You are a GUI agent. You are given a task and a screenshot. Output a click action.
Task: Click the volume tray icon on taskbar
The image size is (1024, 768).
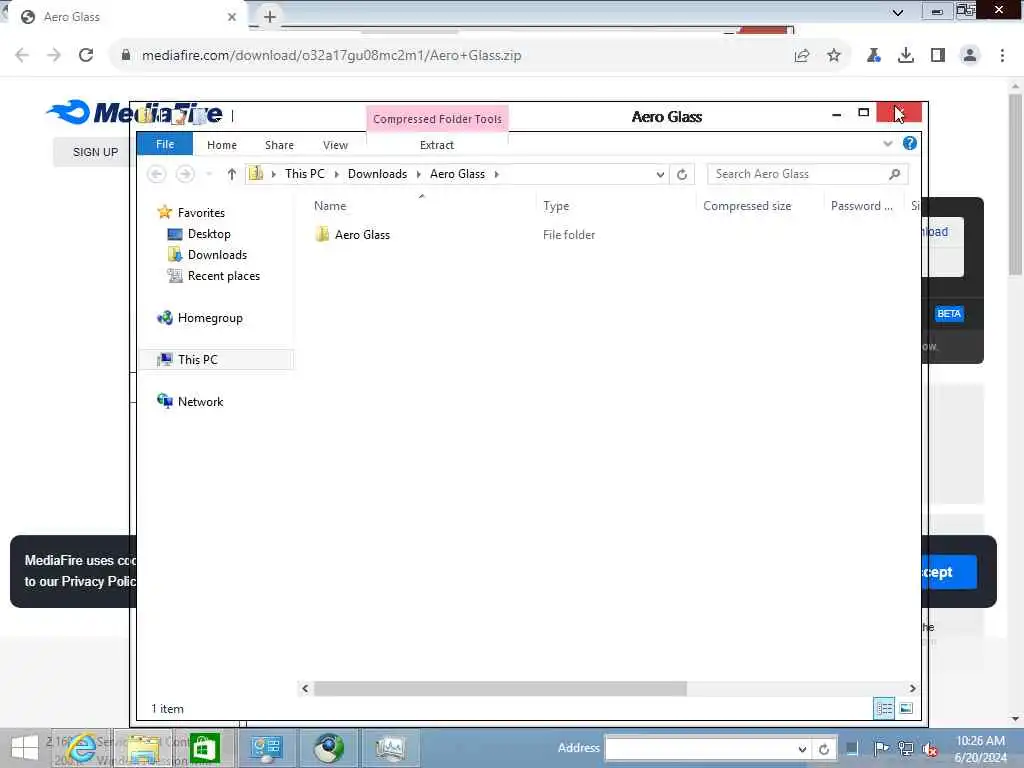(x=929, y=749)
